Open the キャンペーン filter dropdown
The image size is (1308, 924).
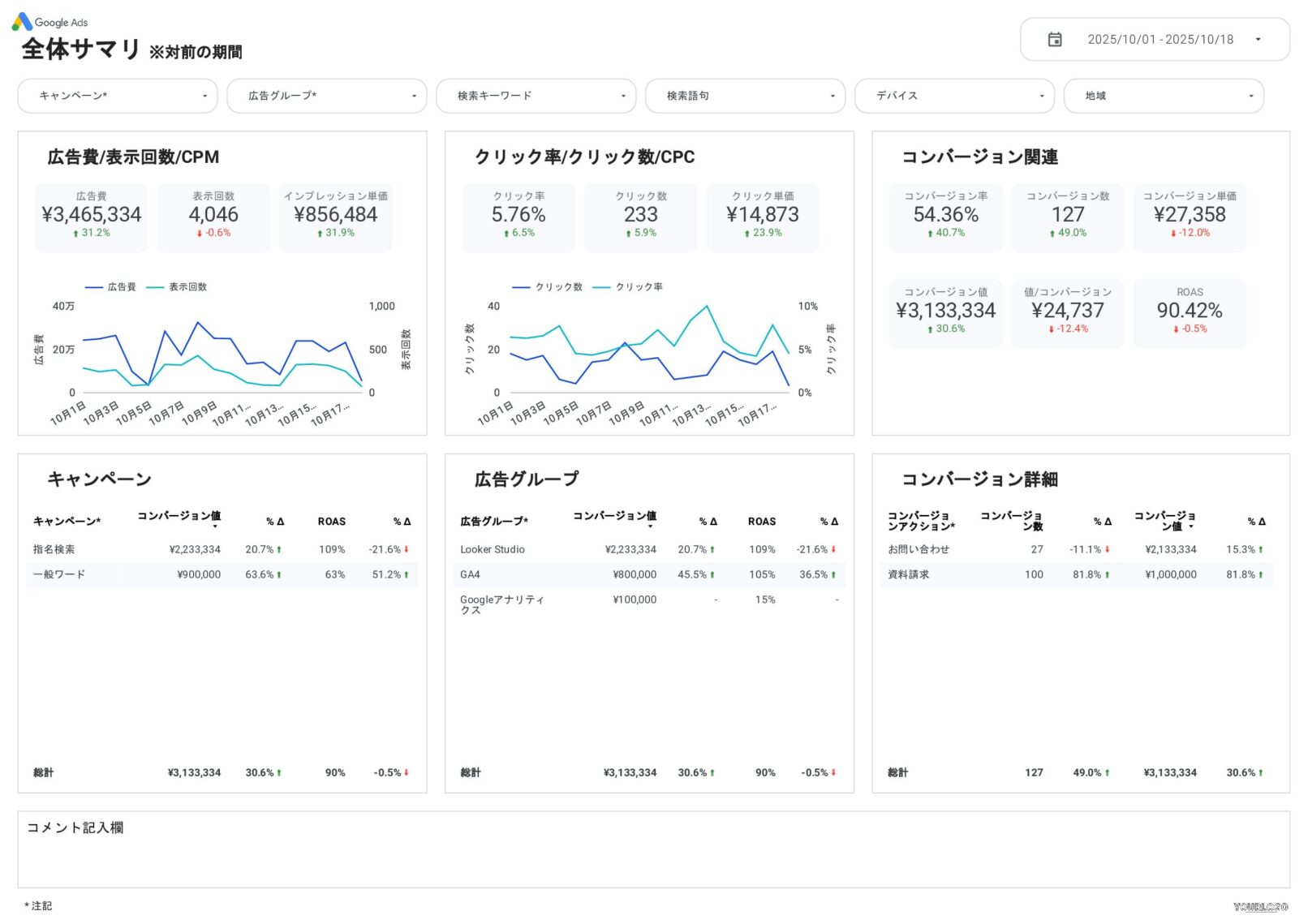(x=117, y=96)
